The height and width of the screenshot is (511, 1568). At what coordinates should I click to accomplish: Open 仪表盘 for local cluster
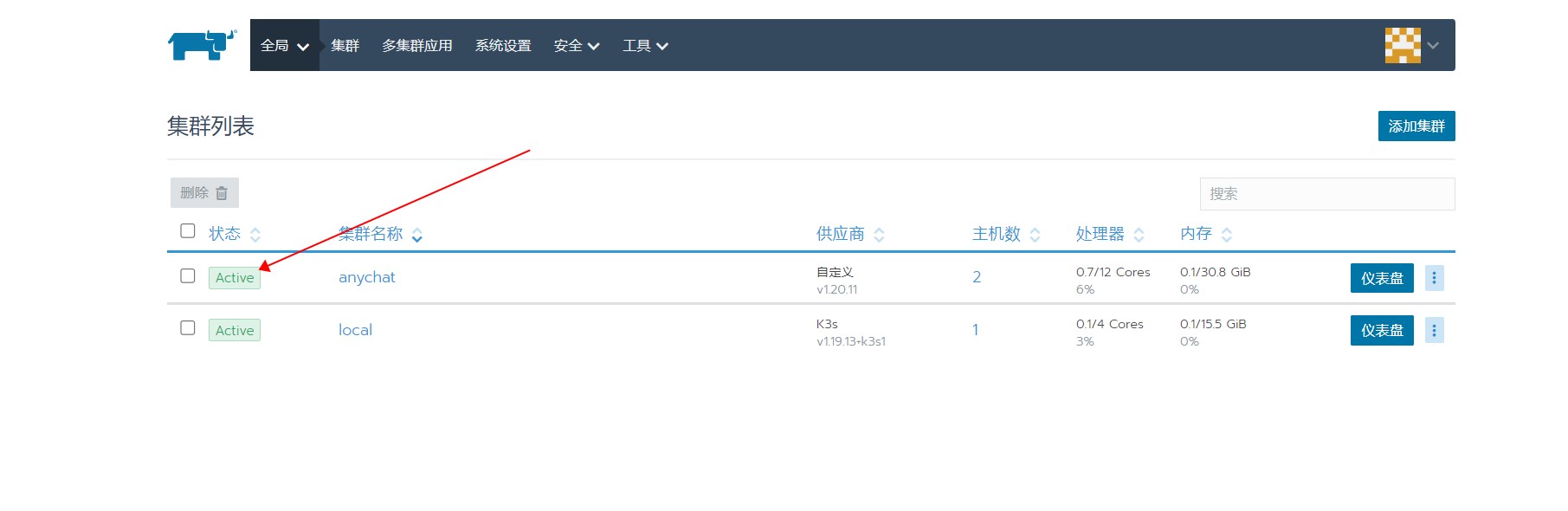(x=1382, y=330)
